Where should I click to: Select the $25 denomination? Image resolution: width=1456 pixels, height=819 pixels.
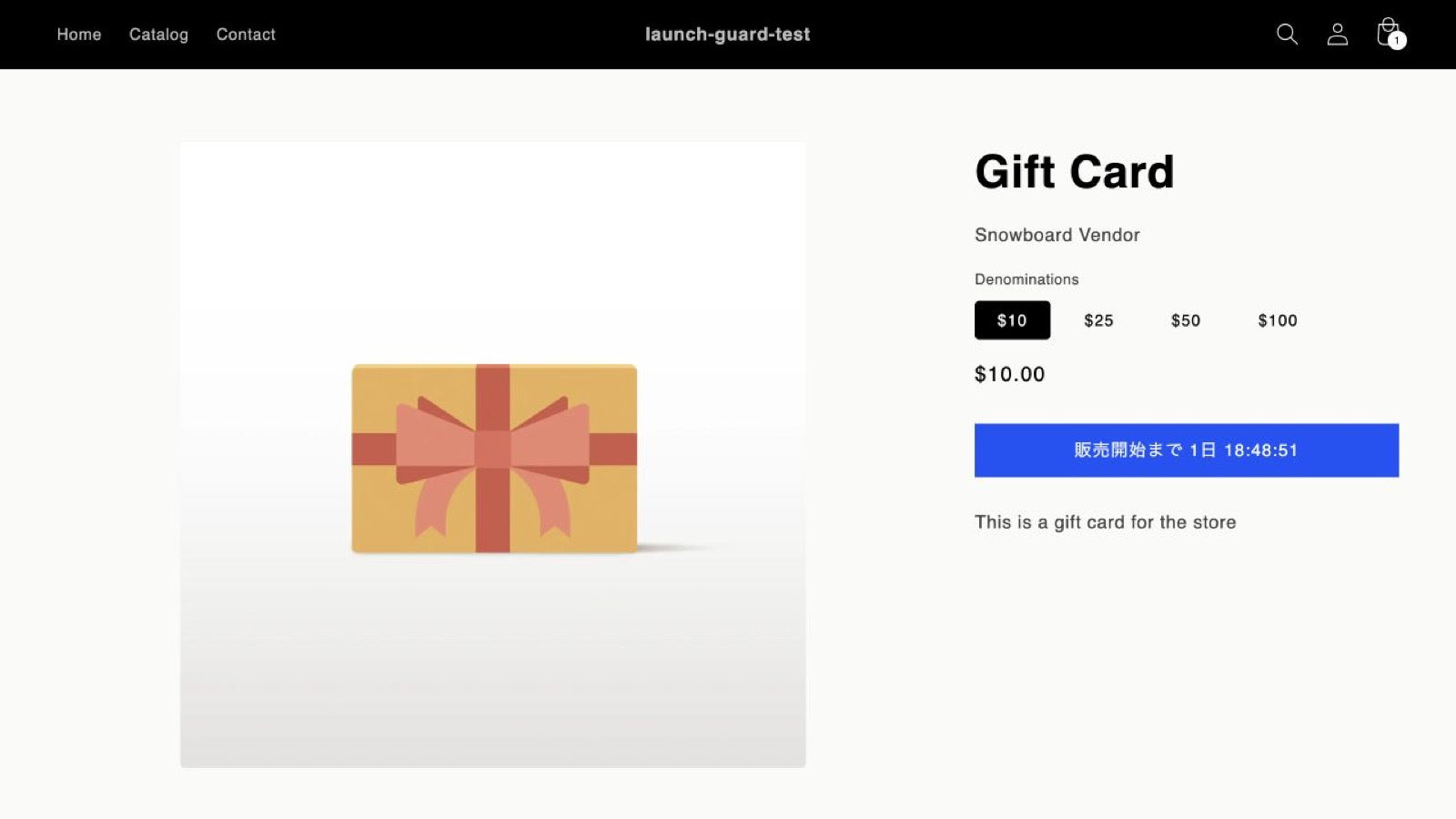[x=1098, y=320]
